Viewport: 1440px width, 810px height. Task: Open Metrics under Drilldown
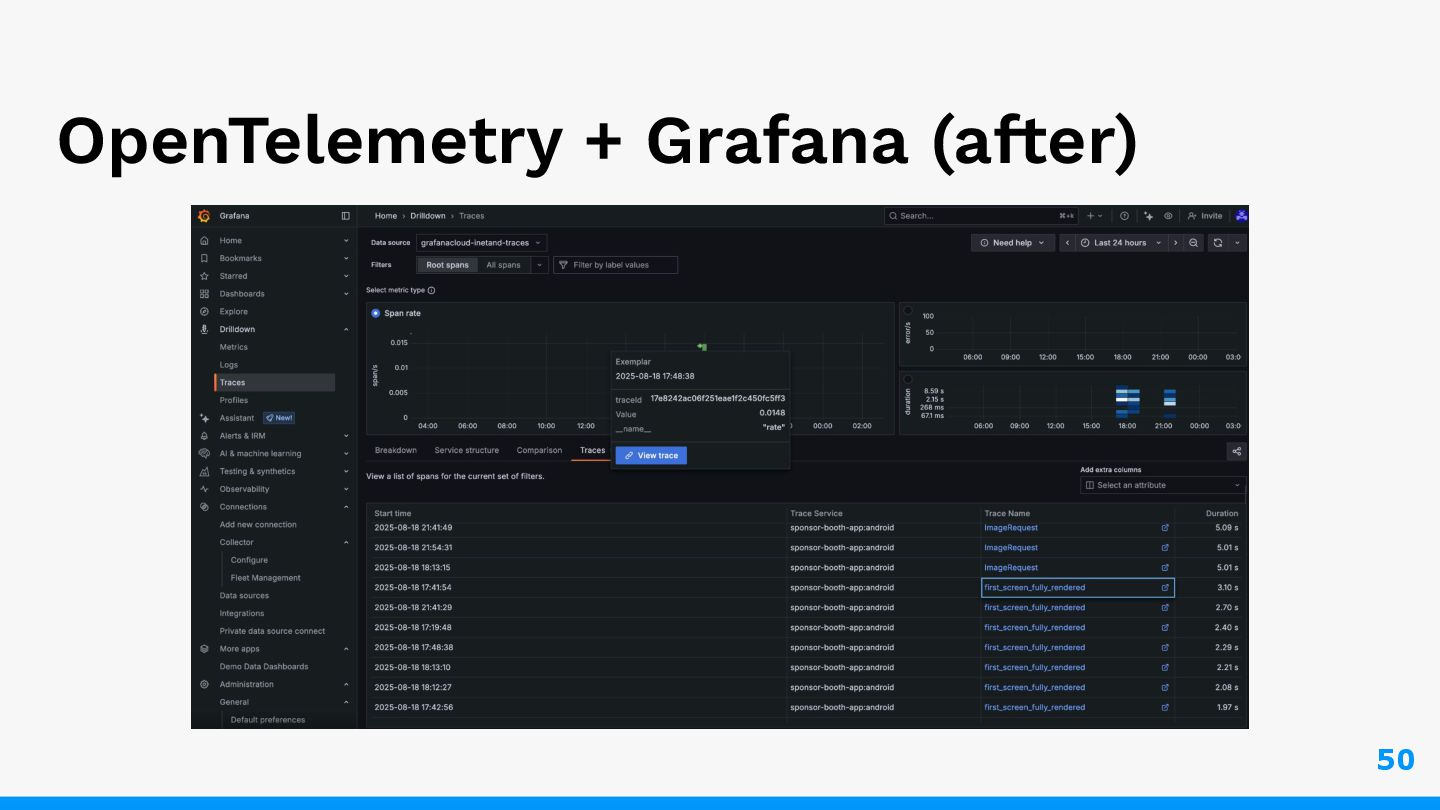234,347
